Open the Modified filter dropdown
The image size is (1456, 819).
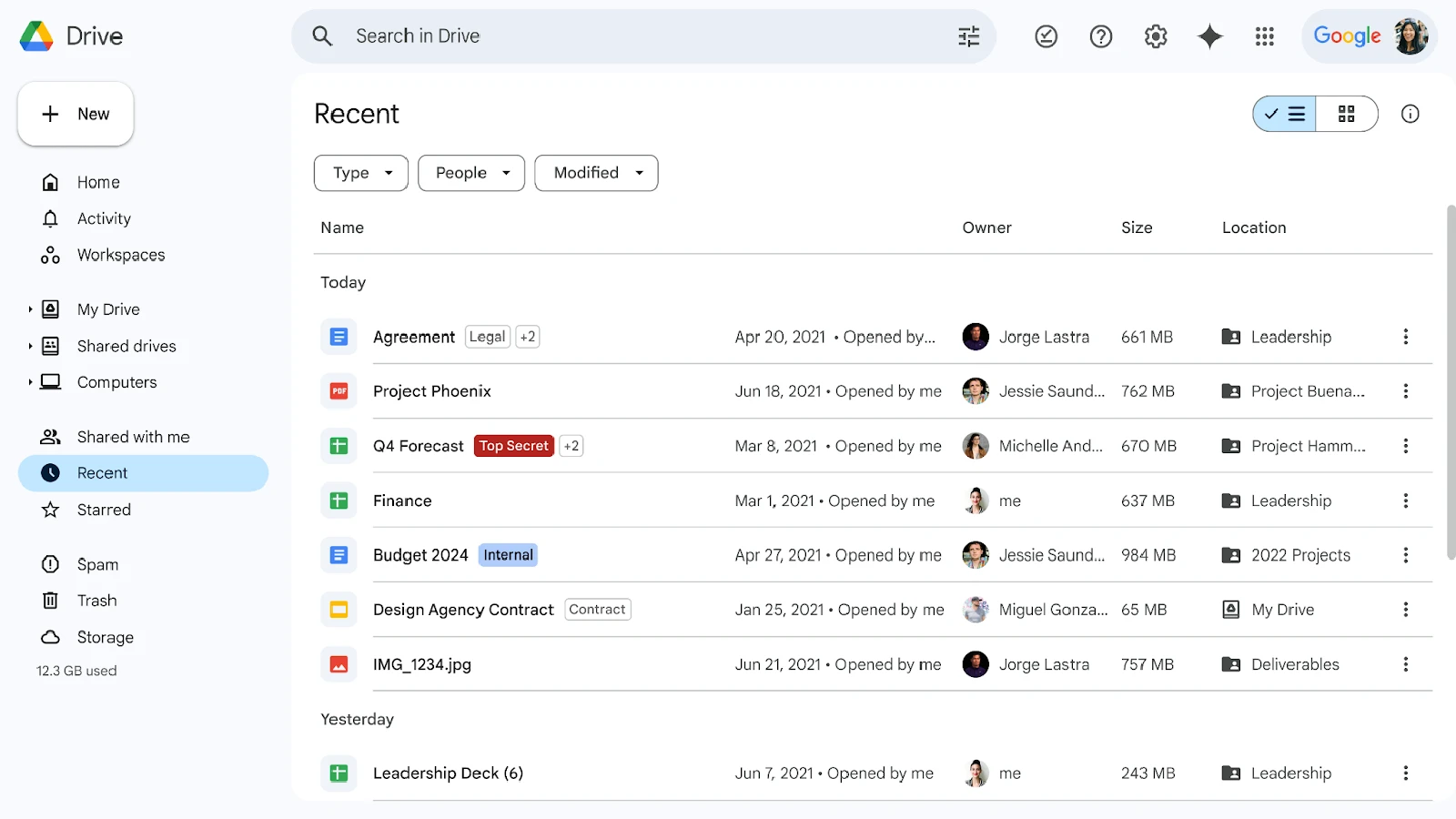[596, 173]
